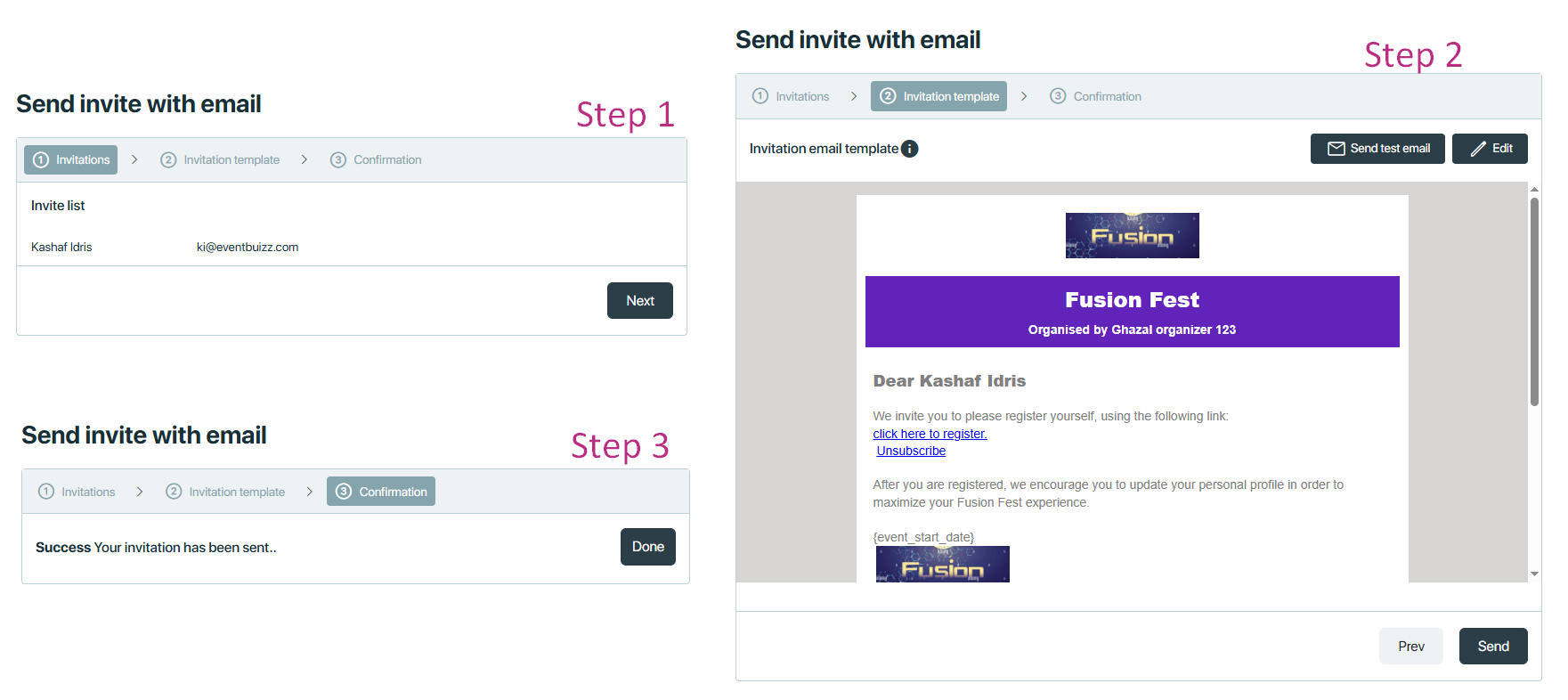
Task: Click the Fusion logo at top of email
Action: (x=1132, y=236)
